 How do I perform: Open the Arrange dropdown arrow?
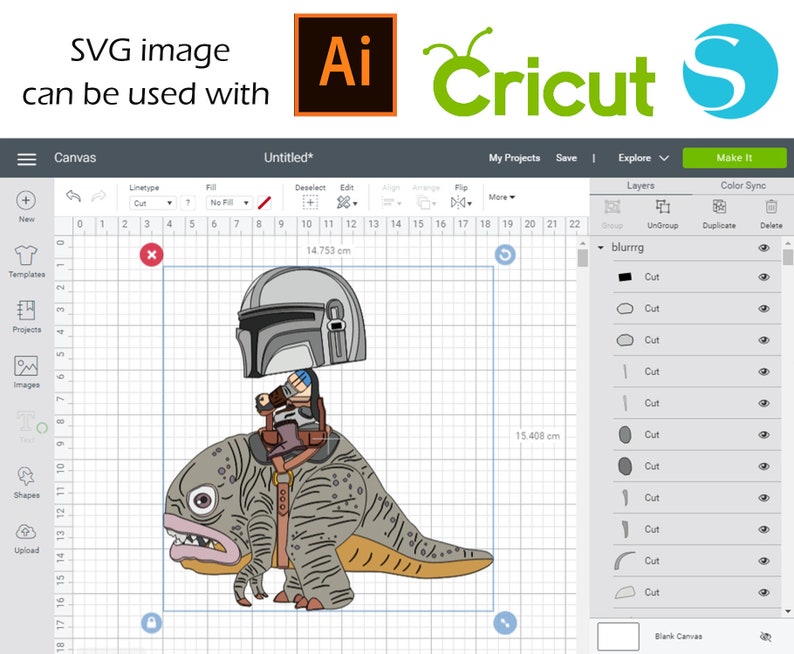click(x=434, y=203)
